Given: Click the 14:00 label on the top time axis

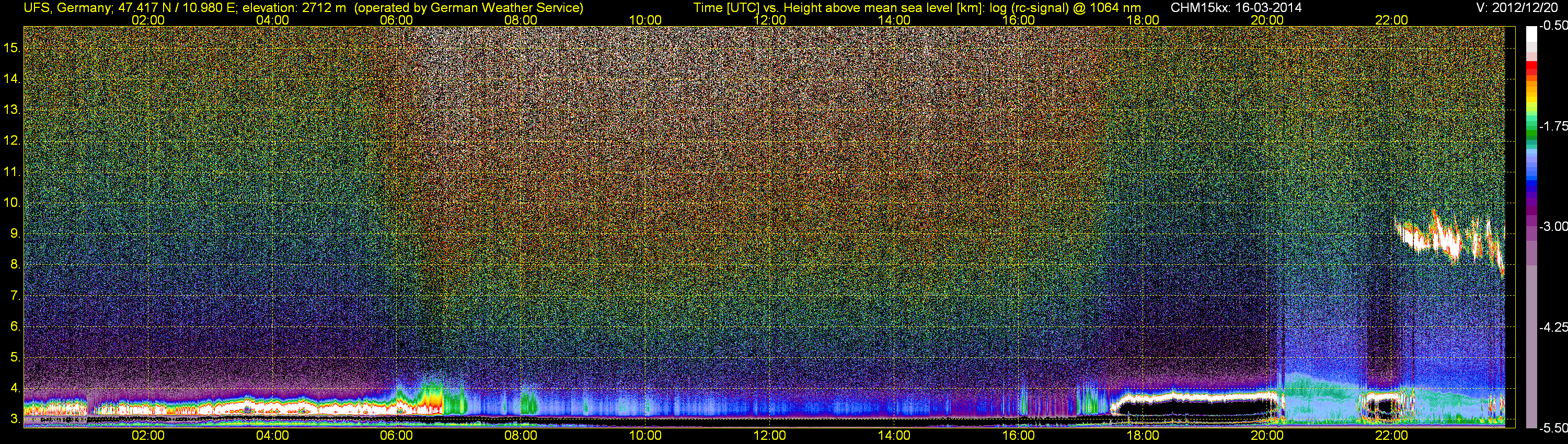Looking at the screenshot, I should pyautogui.click(x=894, y=20).
